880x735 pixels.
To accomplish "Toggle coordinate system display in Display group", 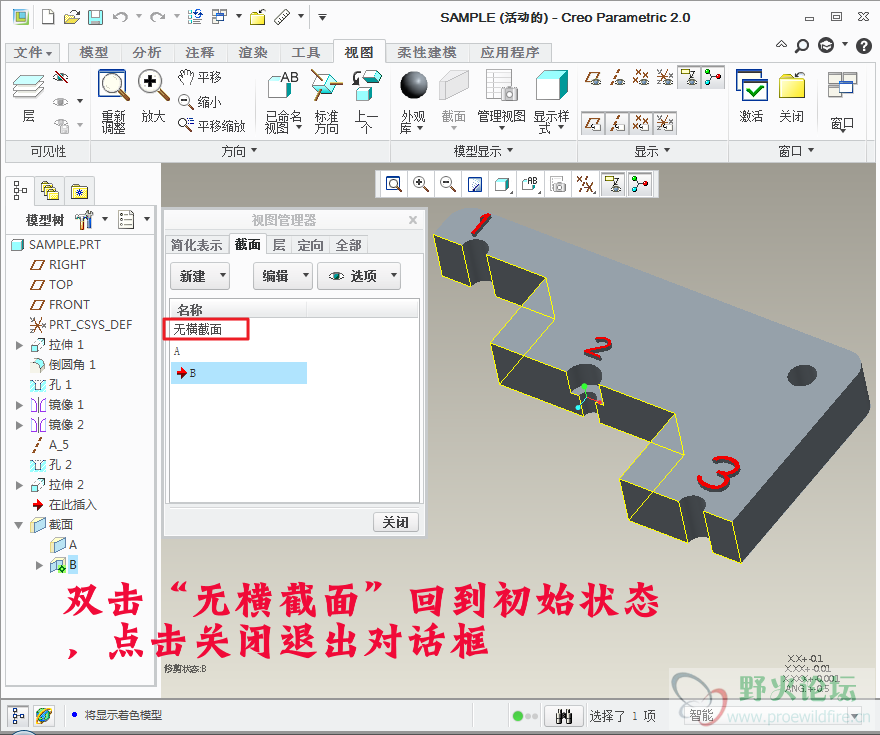I will point(665,77).
